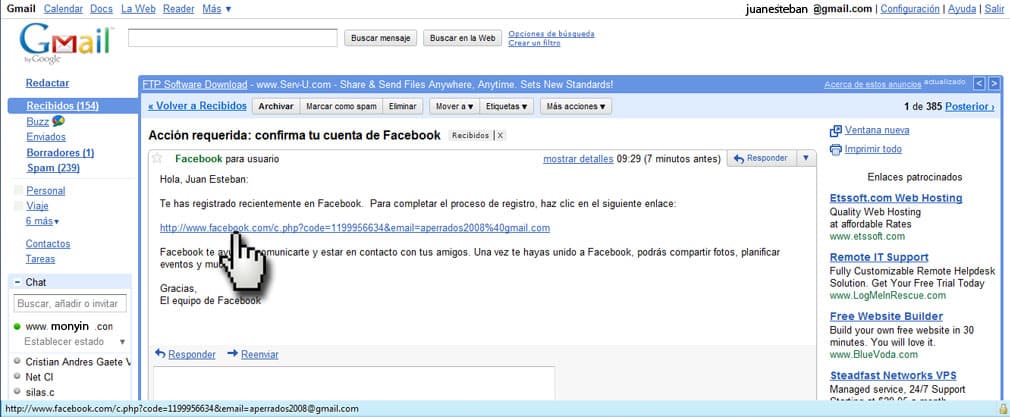Go back via Volver a Recibidos
The height and width of the screenshot is (417, 1010).
(197, 106)
